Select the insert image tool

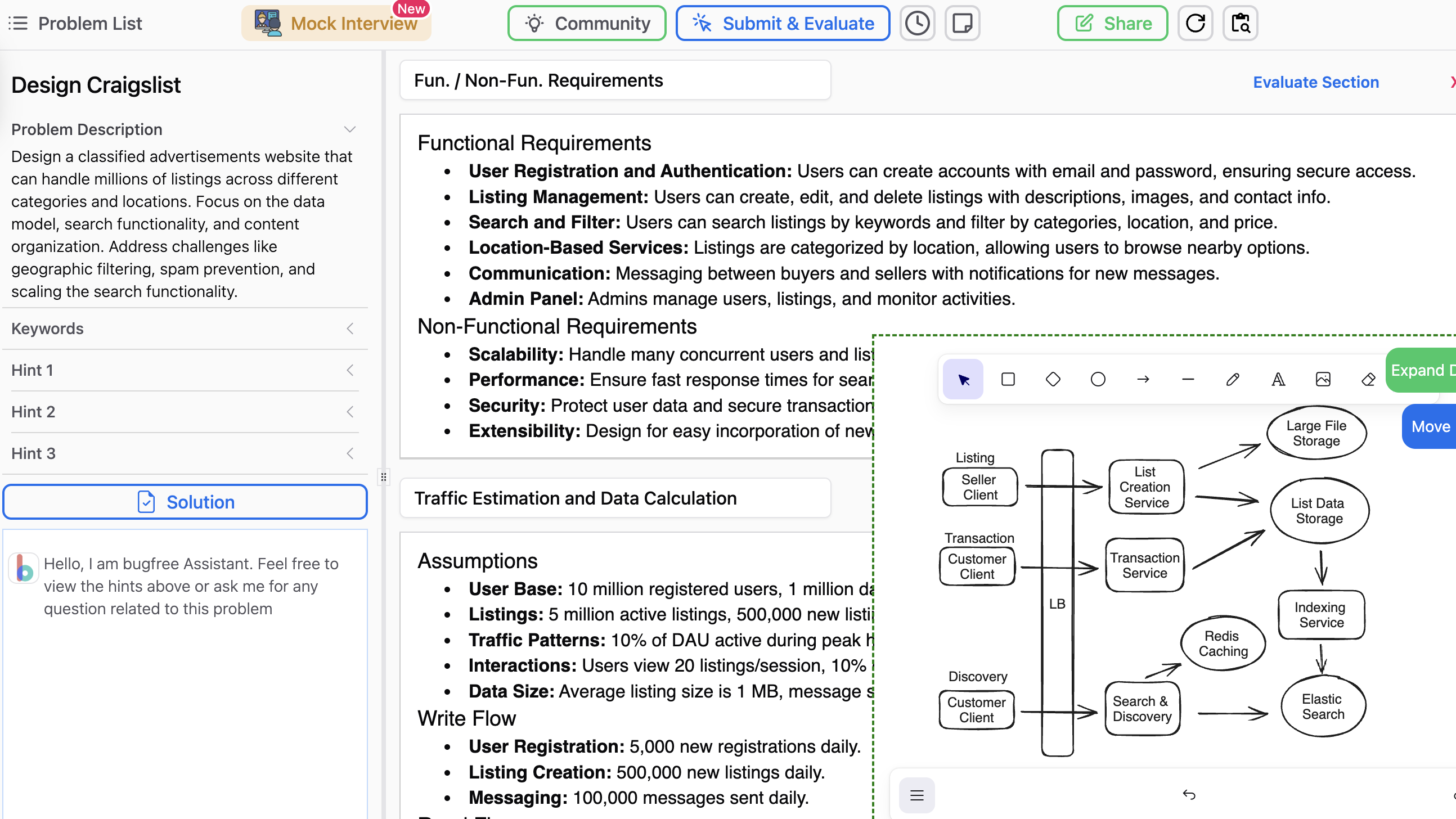tap(1323, 379)
